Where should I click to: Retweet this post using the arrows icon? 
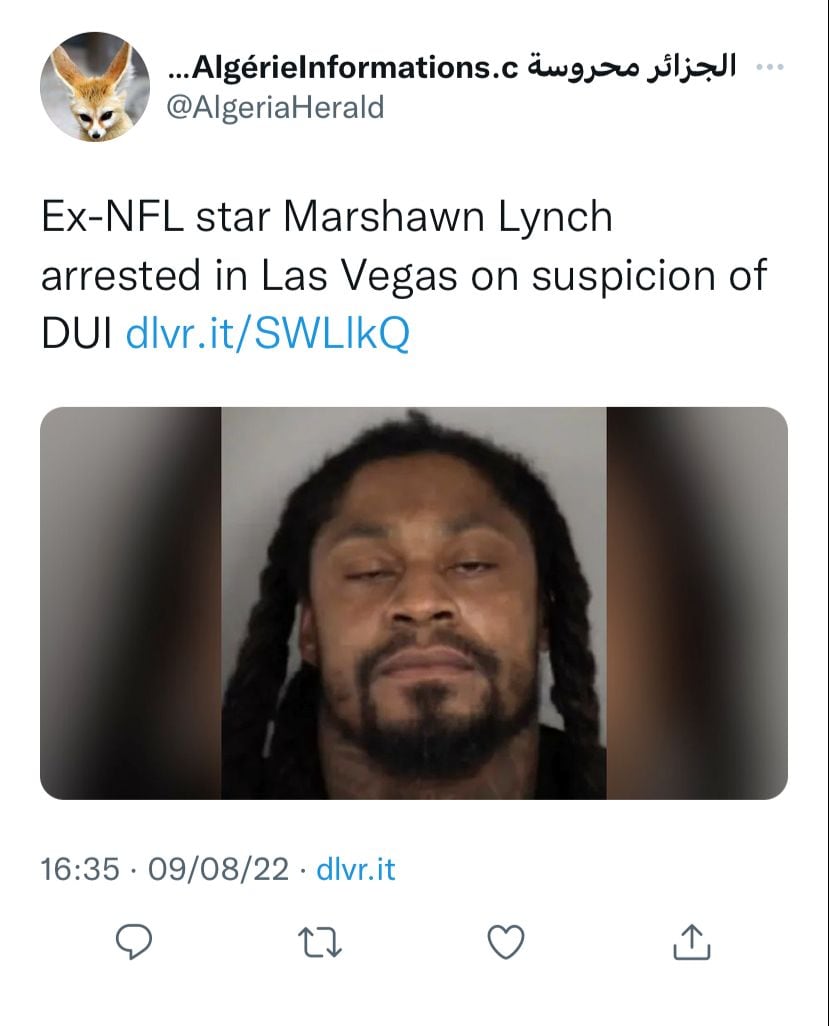pyautogui.click(x=319, y=943)
